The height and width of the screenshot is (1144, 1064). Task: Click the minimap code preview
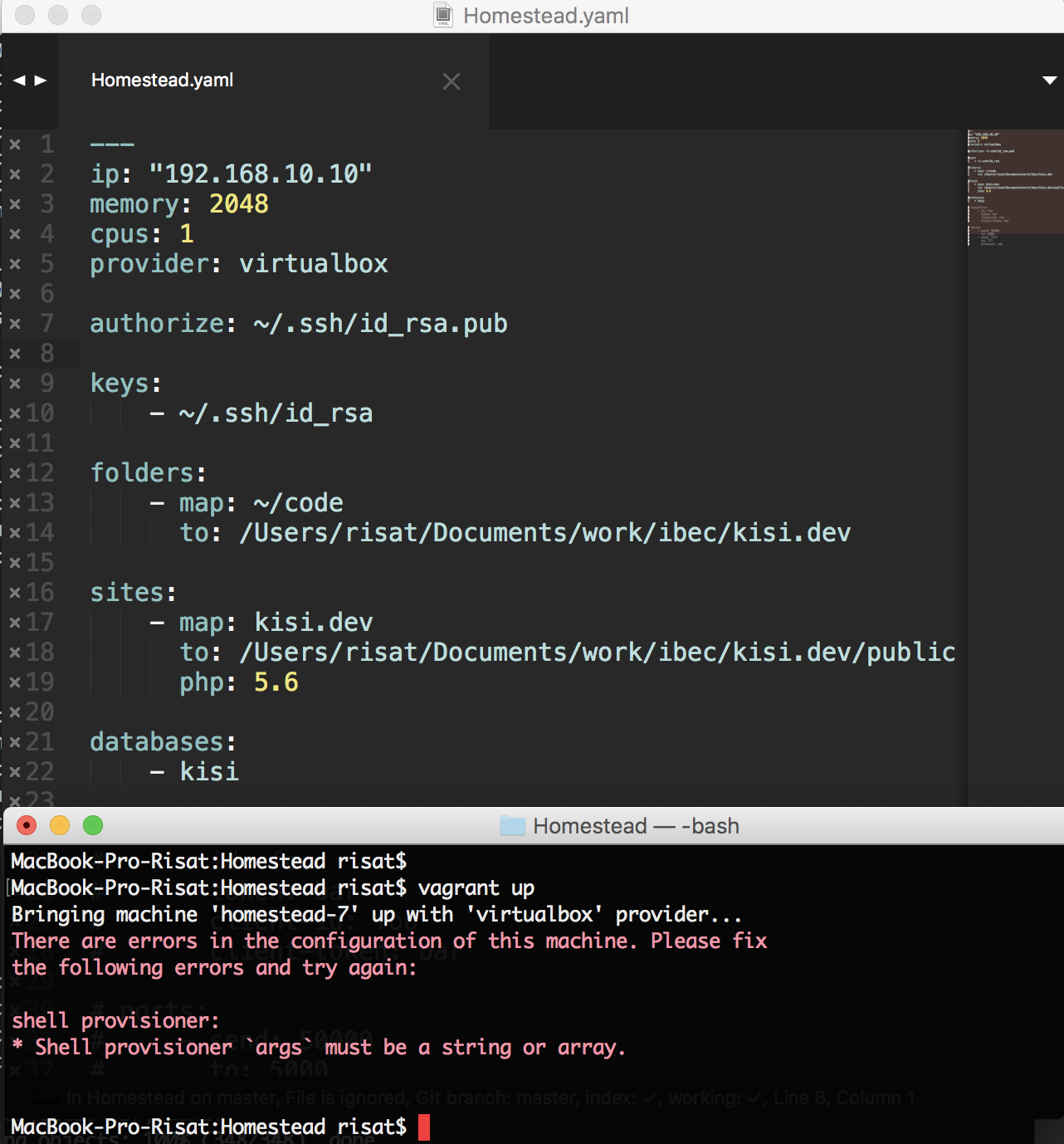(1015, 188)
